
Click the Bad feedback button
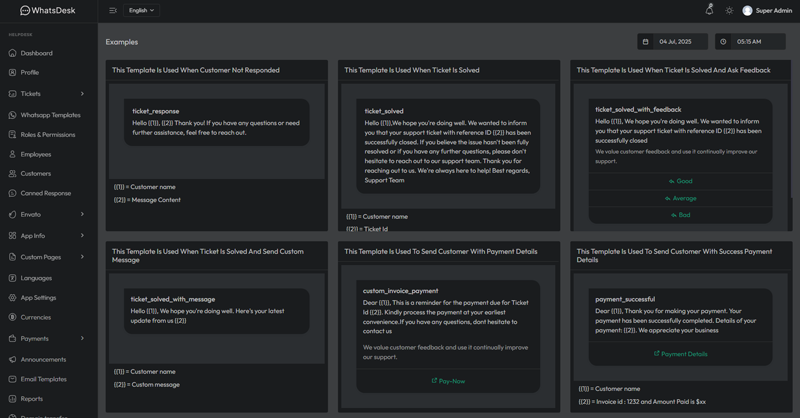pyautogui.click(x=680, y=215)
